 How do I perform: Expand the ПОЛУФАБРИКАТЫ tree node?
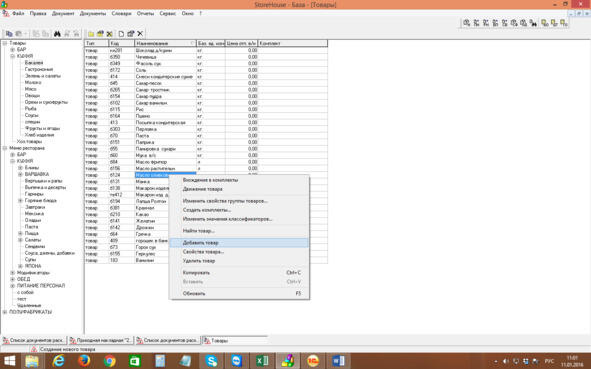5,312
